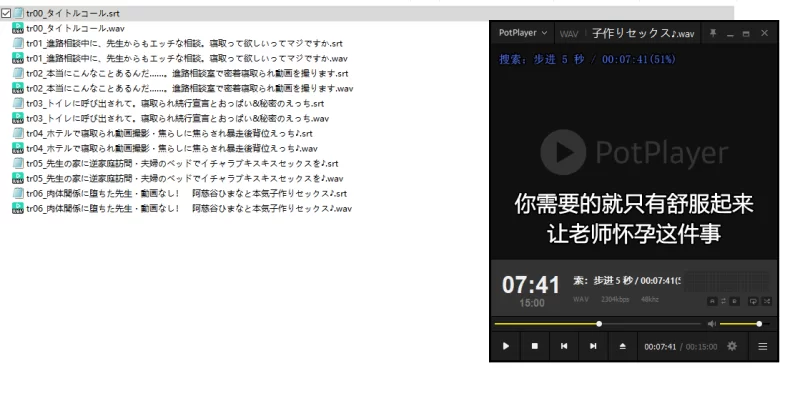Click the tr05 .srt subtitle file icon
800x411 pixels.
point(18,163)
